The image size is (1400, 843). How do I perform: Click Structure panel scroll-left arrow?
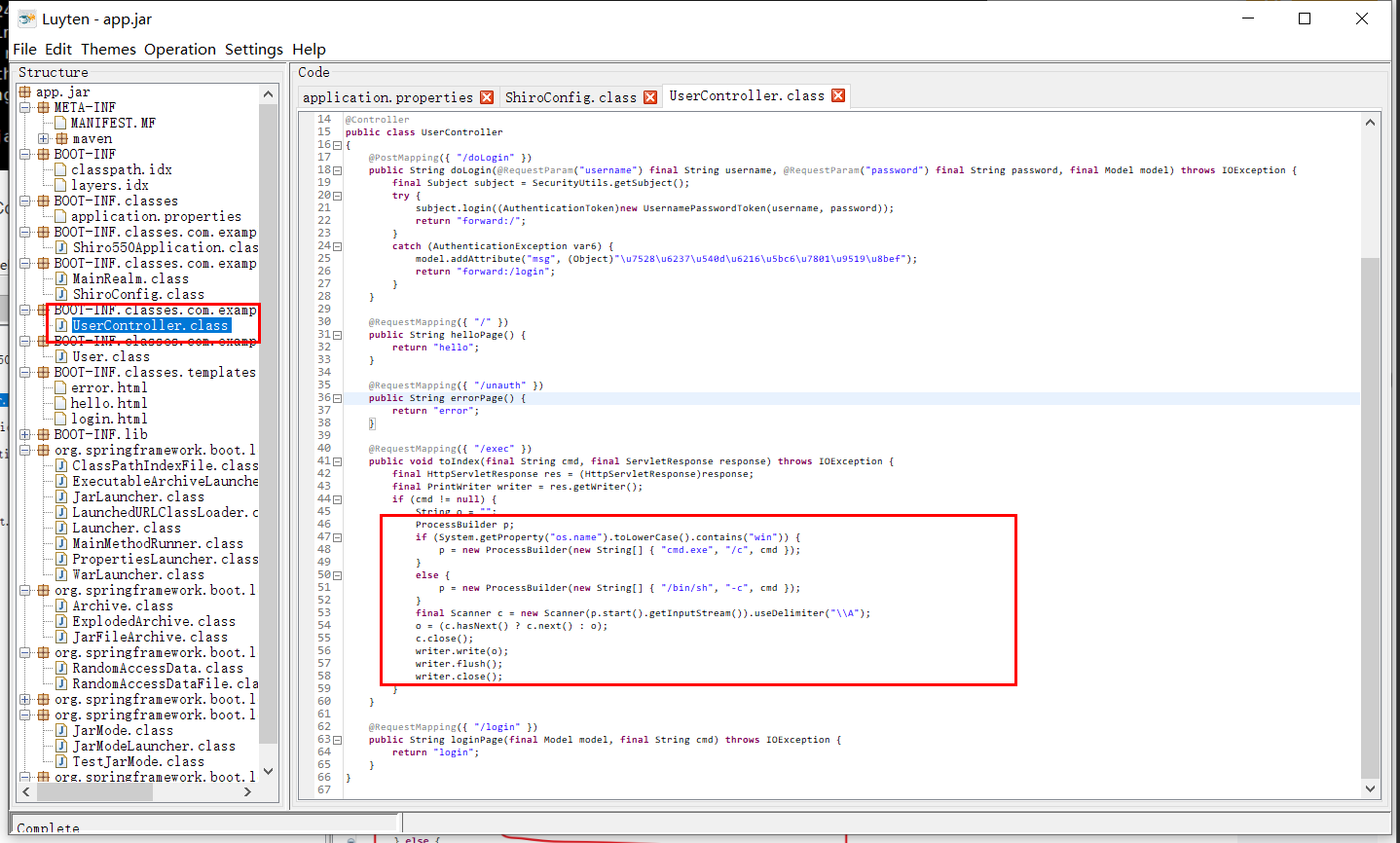[x=27, y=791]
